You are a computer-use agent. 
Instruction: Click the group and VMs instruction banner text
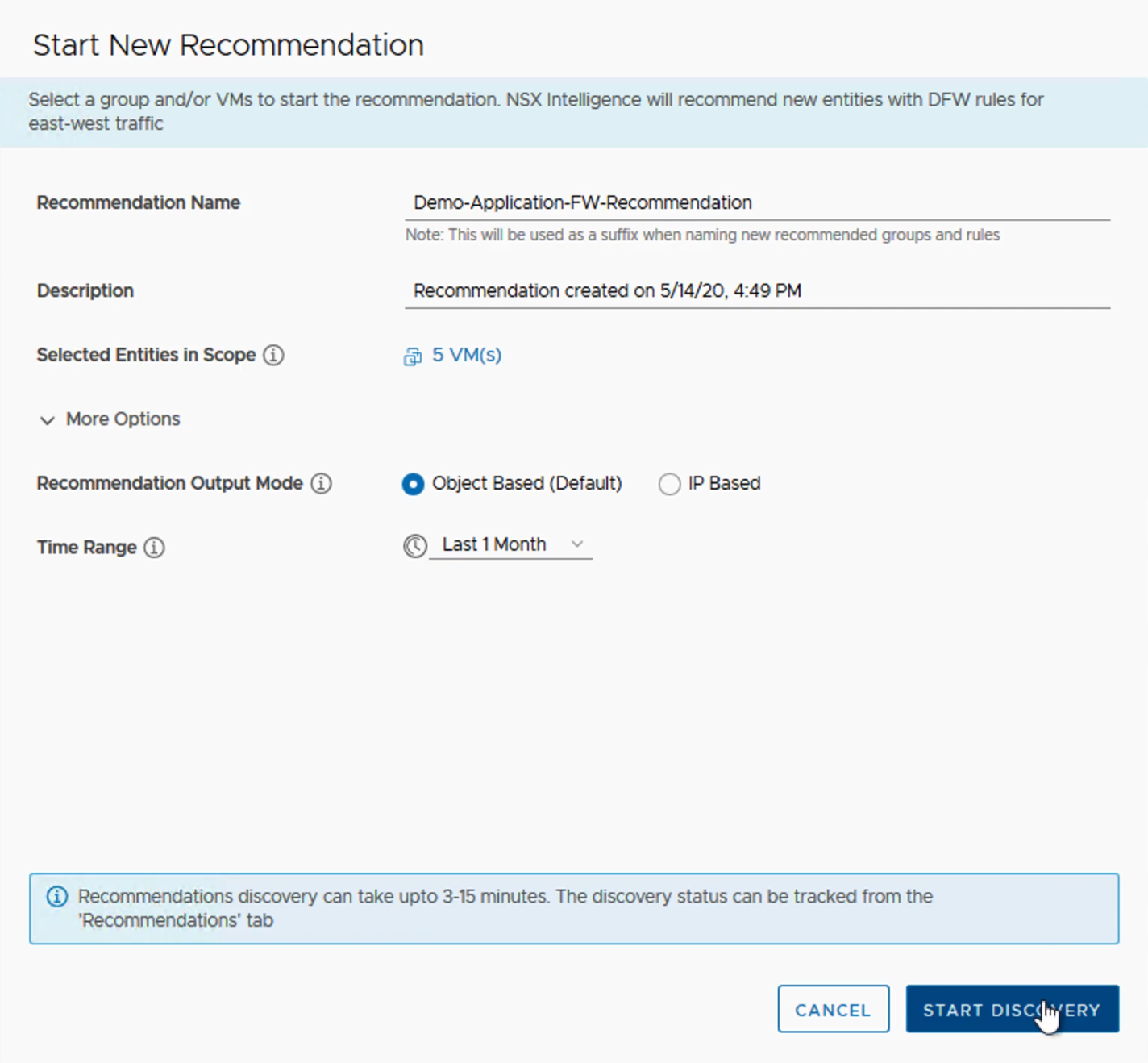point(536,111)
